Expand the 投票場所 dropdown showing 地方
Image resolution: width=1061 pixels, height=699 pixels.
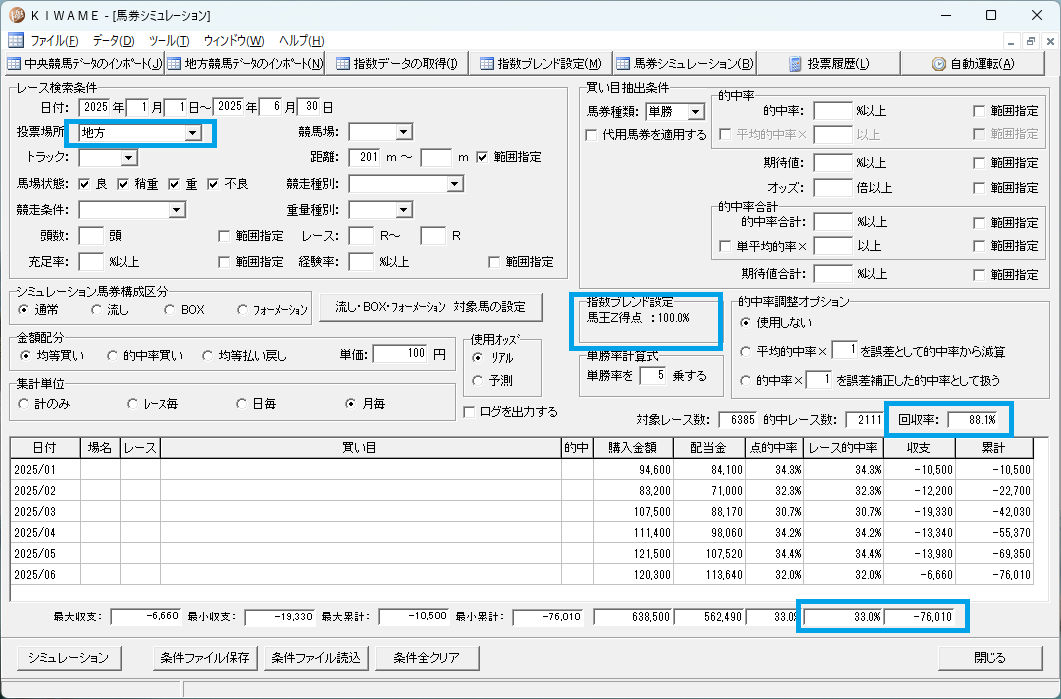pyautogui.click(x=193, y=133)
